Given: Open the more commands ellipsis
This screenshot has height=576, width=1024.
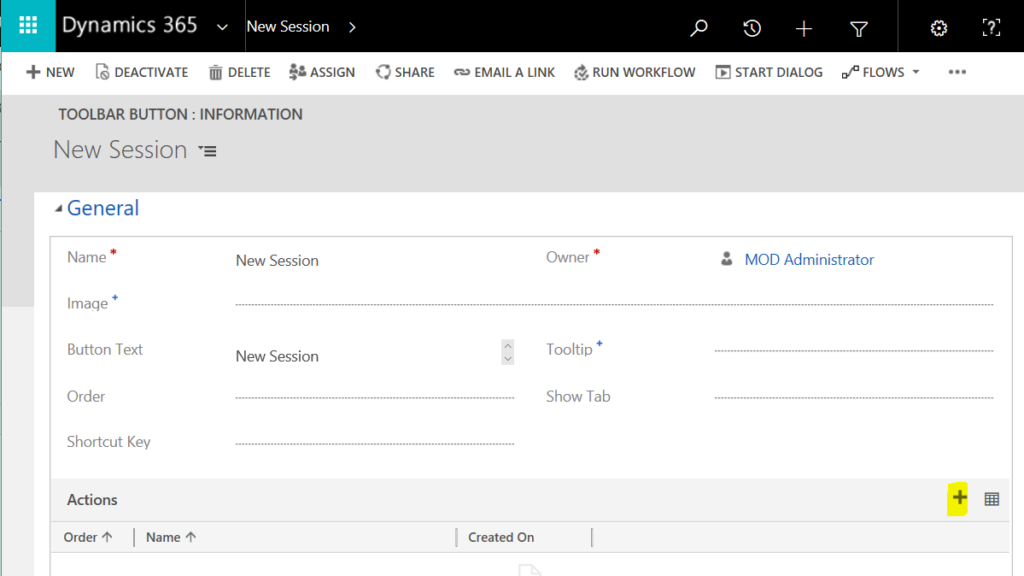Looking at the screenshot, I should tap(957, 72).
